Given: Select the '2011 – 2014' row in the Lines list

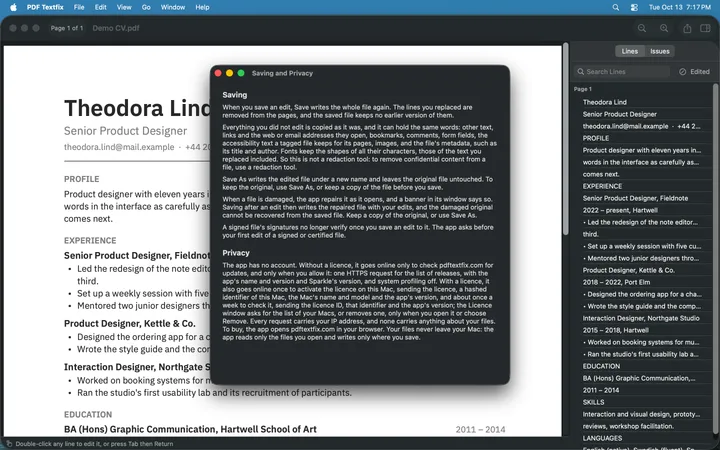Looking at the screenshot, I should [x=643, y=390].
